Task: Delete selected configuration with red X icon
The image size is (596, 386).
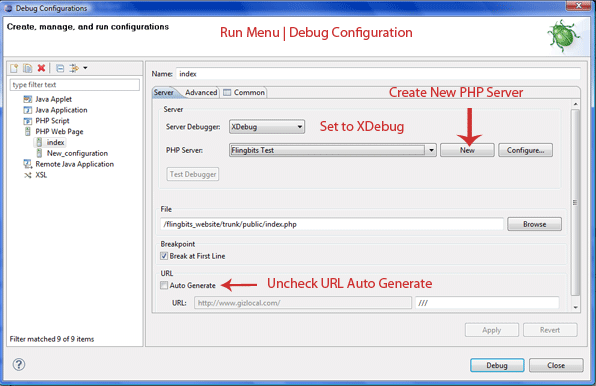Action: [41, 68]
